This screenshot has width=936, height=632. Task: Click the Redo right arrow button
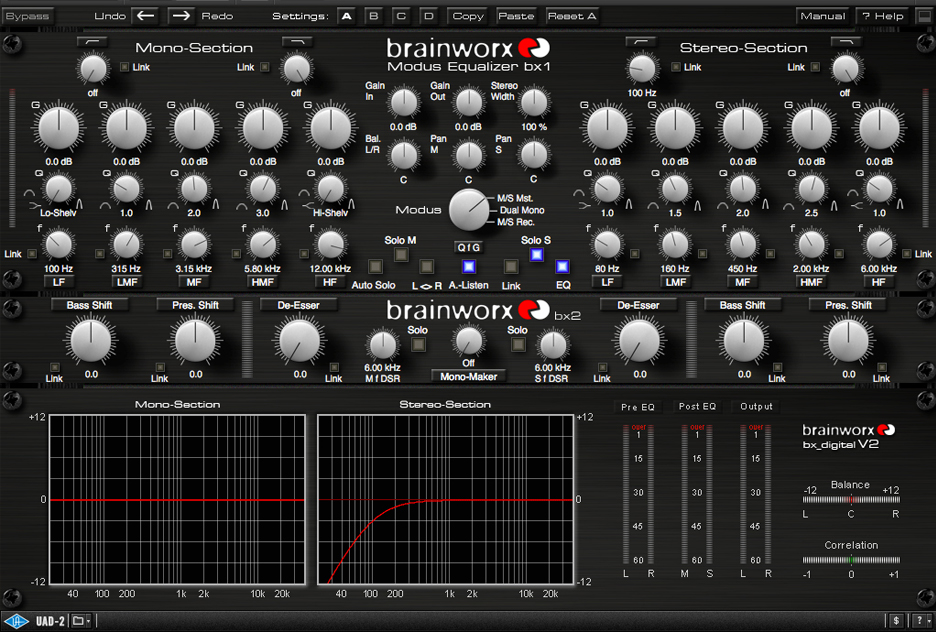[181, 16]
